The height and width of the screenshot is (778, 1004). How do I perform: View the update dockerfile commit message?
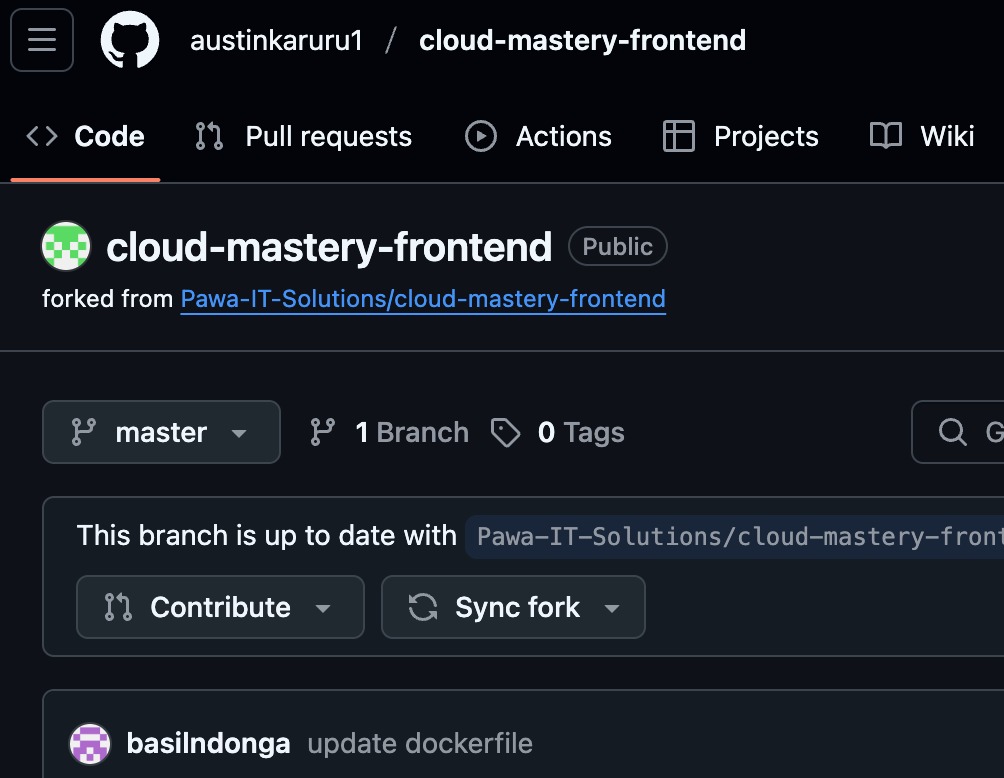pyautogui.click(x=419, y=744)
